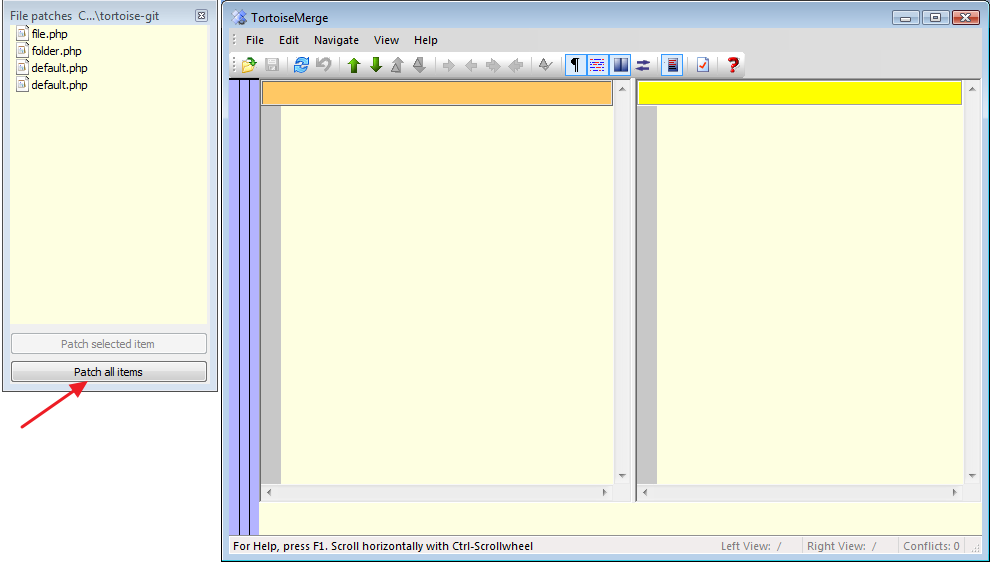Click 'Right View: /' in status bar

(842, 546)
